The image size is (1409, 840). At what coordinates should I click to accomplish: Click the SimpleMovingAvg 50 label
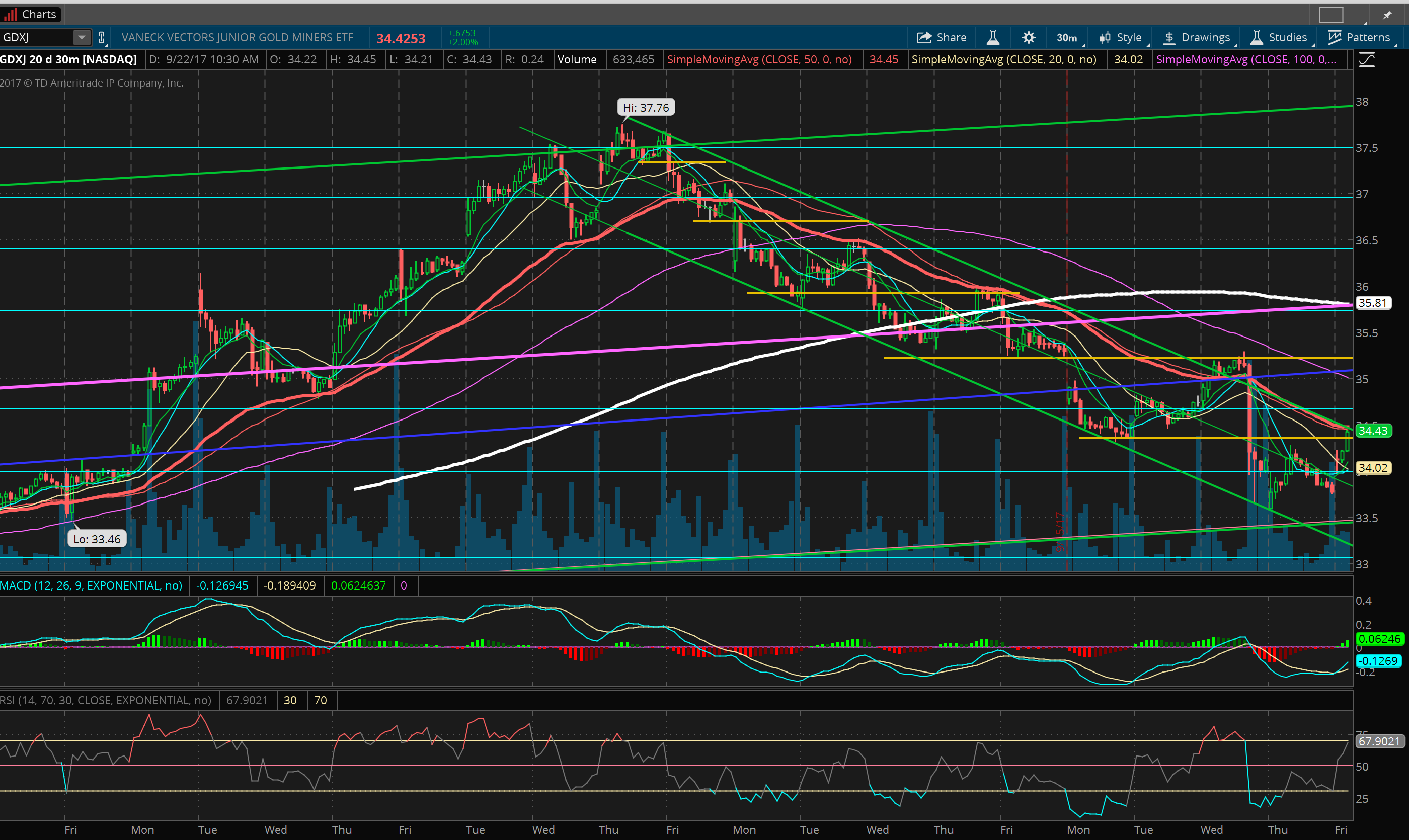(x=759, y=59)
